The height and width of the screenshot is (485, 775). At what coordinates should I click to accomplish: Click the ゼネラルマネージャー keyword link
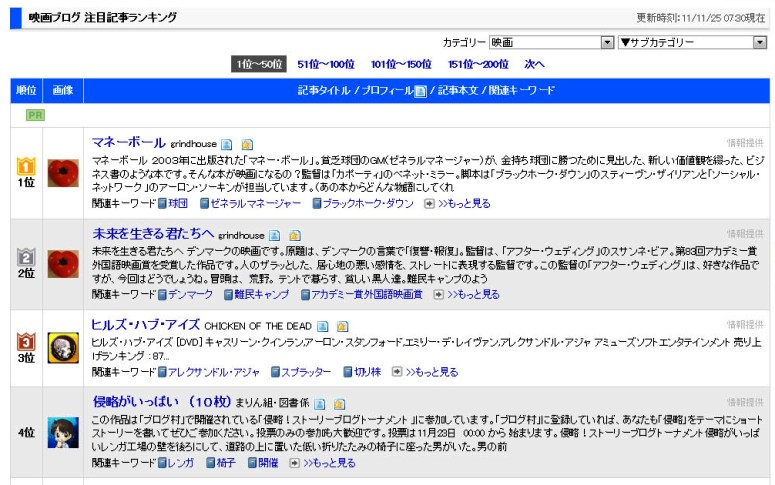[256, 204]
